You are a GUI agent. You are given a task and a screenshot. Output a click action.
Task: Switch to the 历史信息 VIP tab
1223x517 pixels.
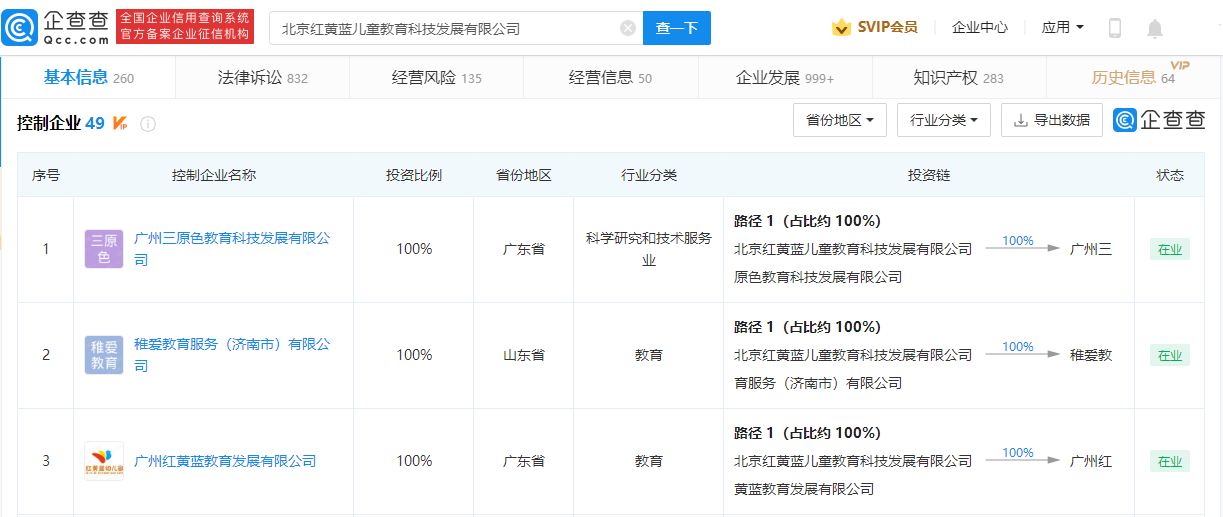pos(1134,77)
